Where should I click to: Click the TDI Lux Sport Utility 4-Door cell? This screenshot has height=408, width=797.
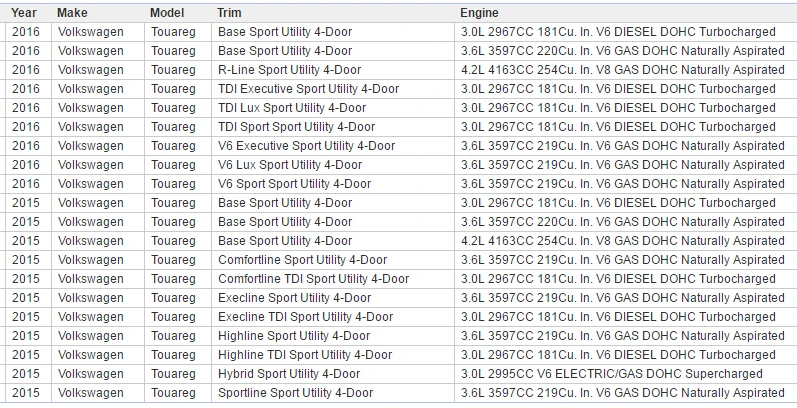coord(333,108)
